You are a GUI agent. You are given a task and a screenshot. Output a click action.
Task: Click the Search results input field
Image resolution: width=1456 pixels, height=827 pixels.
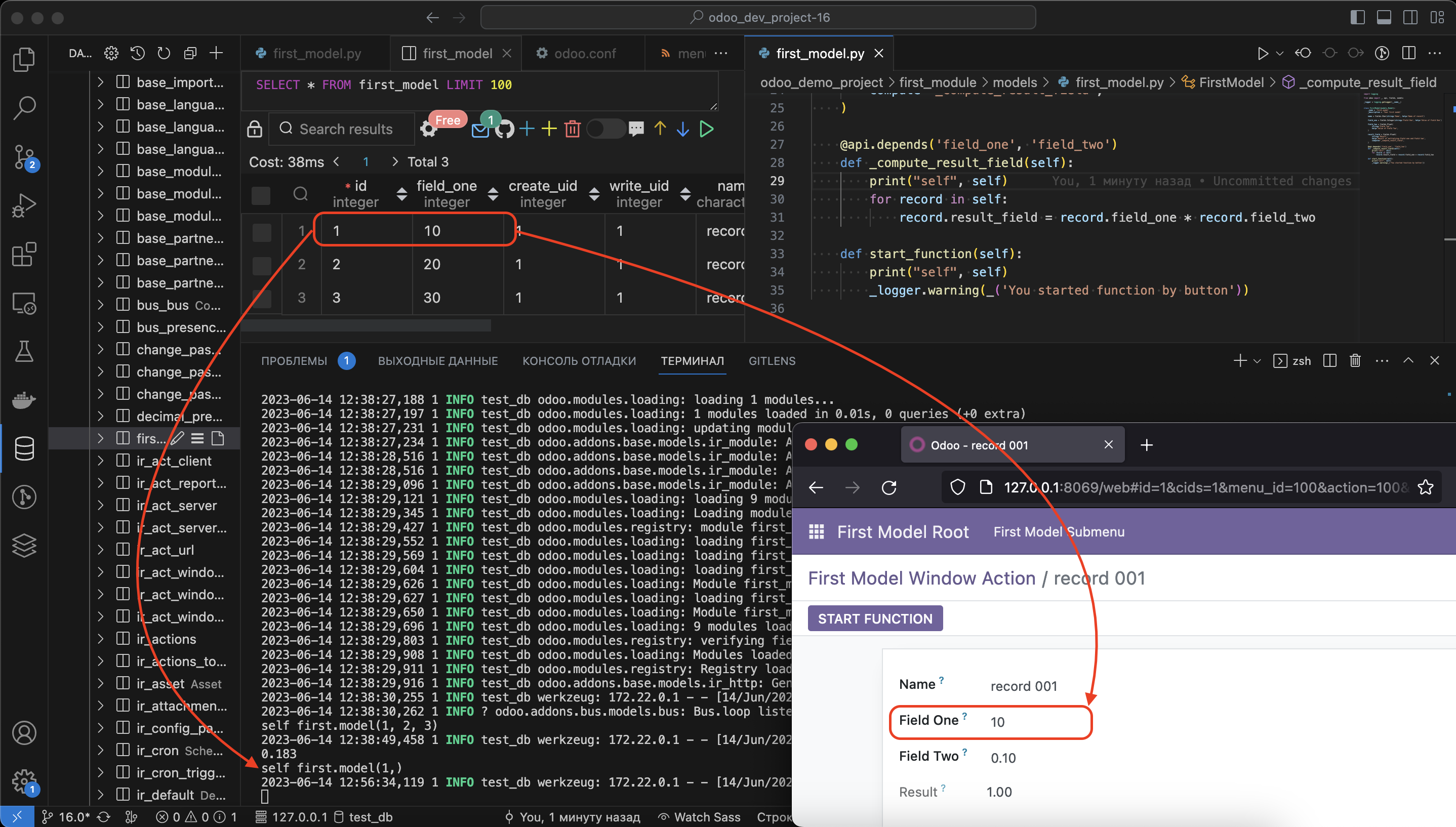tap(341, 129)
